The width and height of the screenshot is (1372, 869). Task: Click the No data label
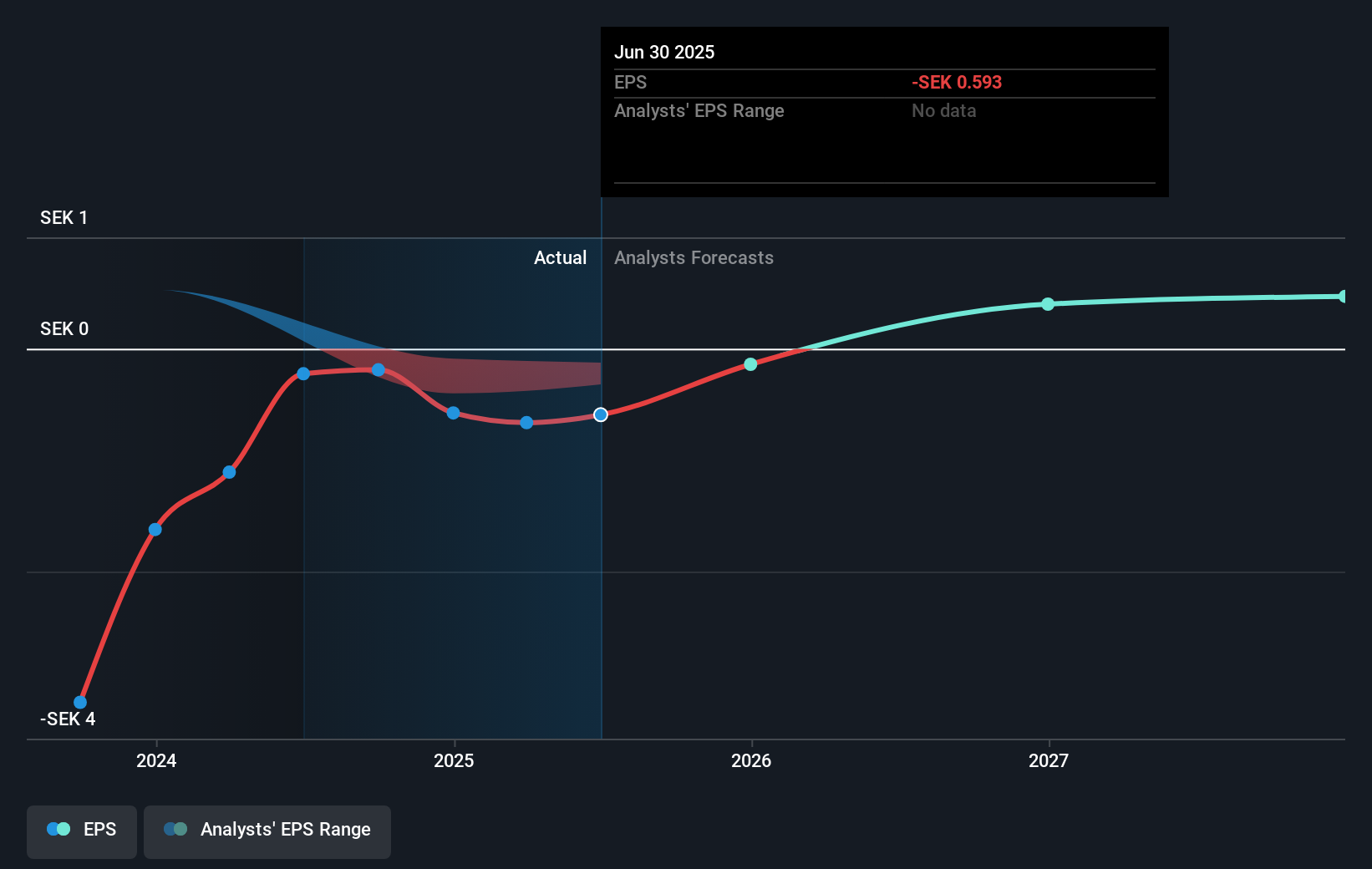[943, 110]
